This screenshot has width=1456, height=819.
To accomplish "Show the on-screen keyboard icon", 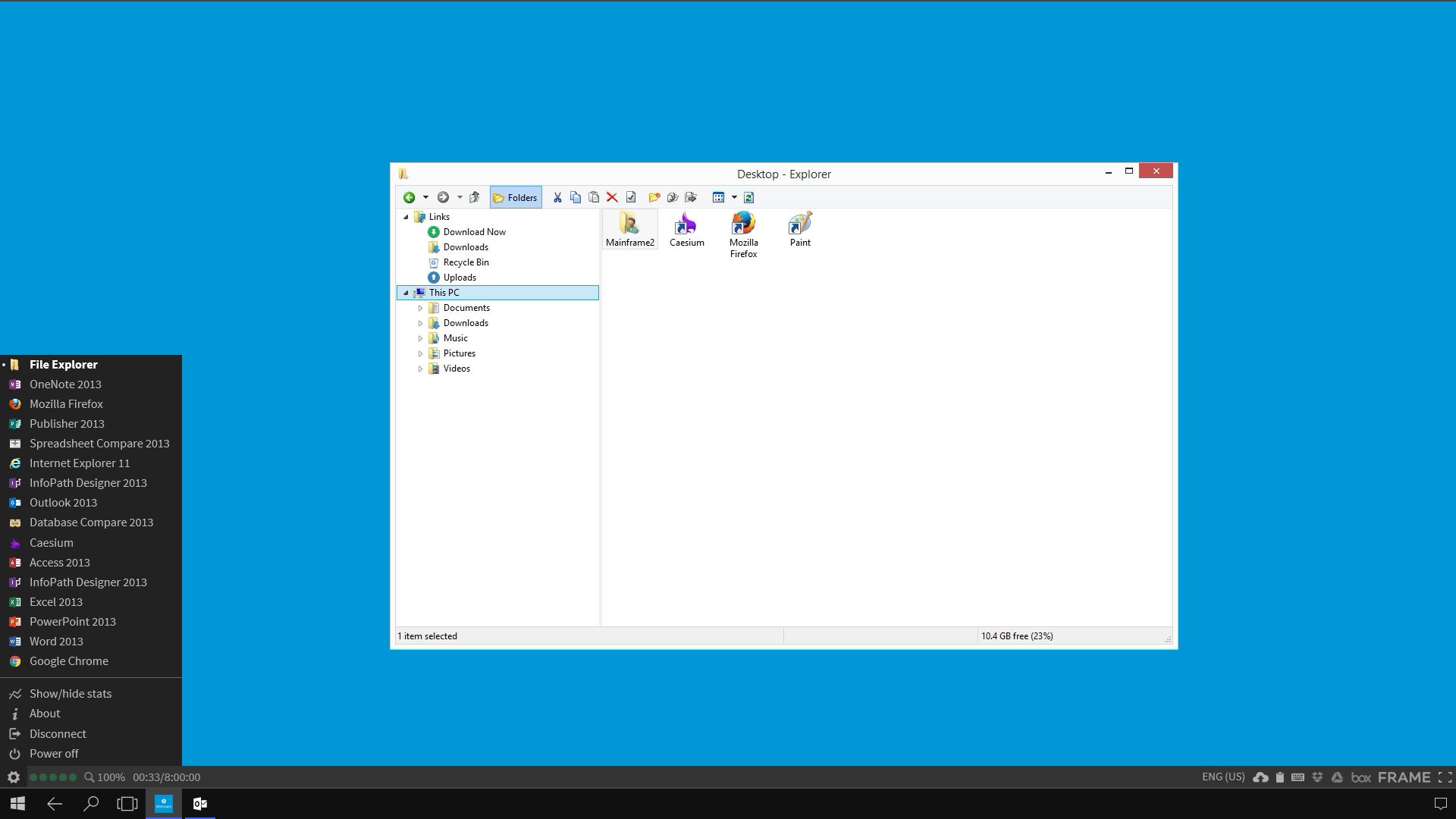I will pyautogui.click(x=1298, y=777).
